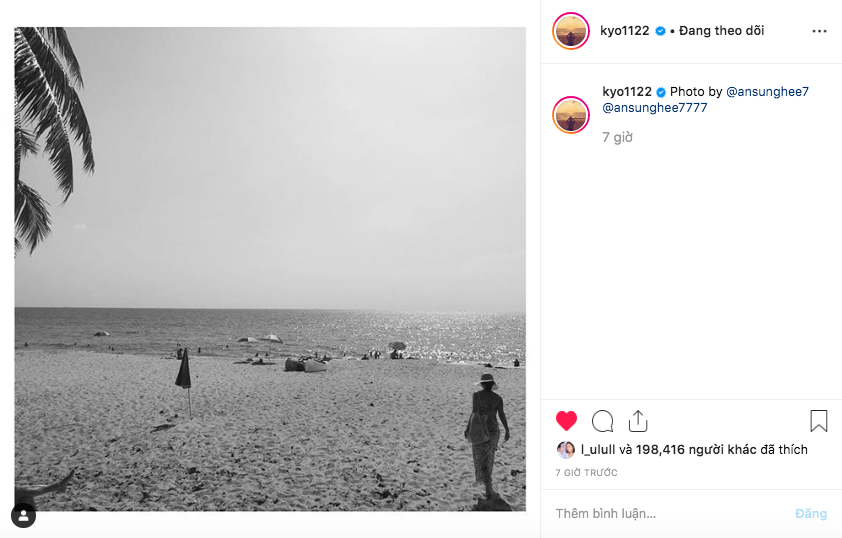Click verified badge next to header username
The height and width of the screenshot is (538, 842).
pyautogui.click(x=661, y=31)
